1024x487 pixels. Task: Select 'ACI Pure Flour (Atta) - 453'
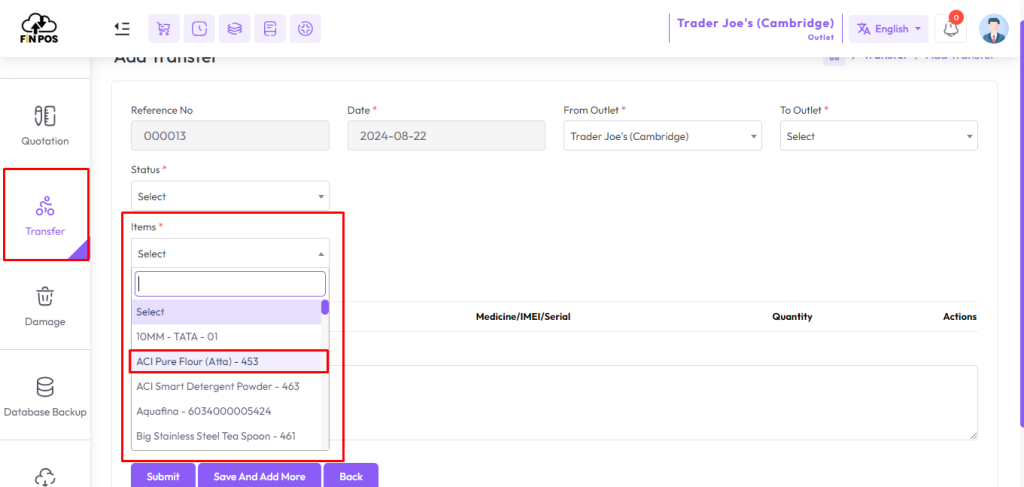tap(226, 361)
